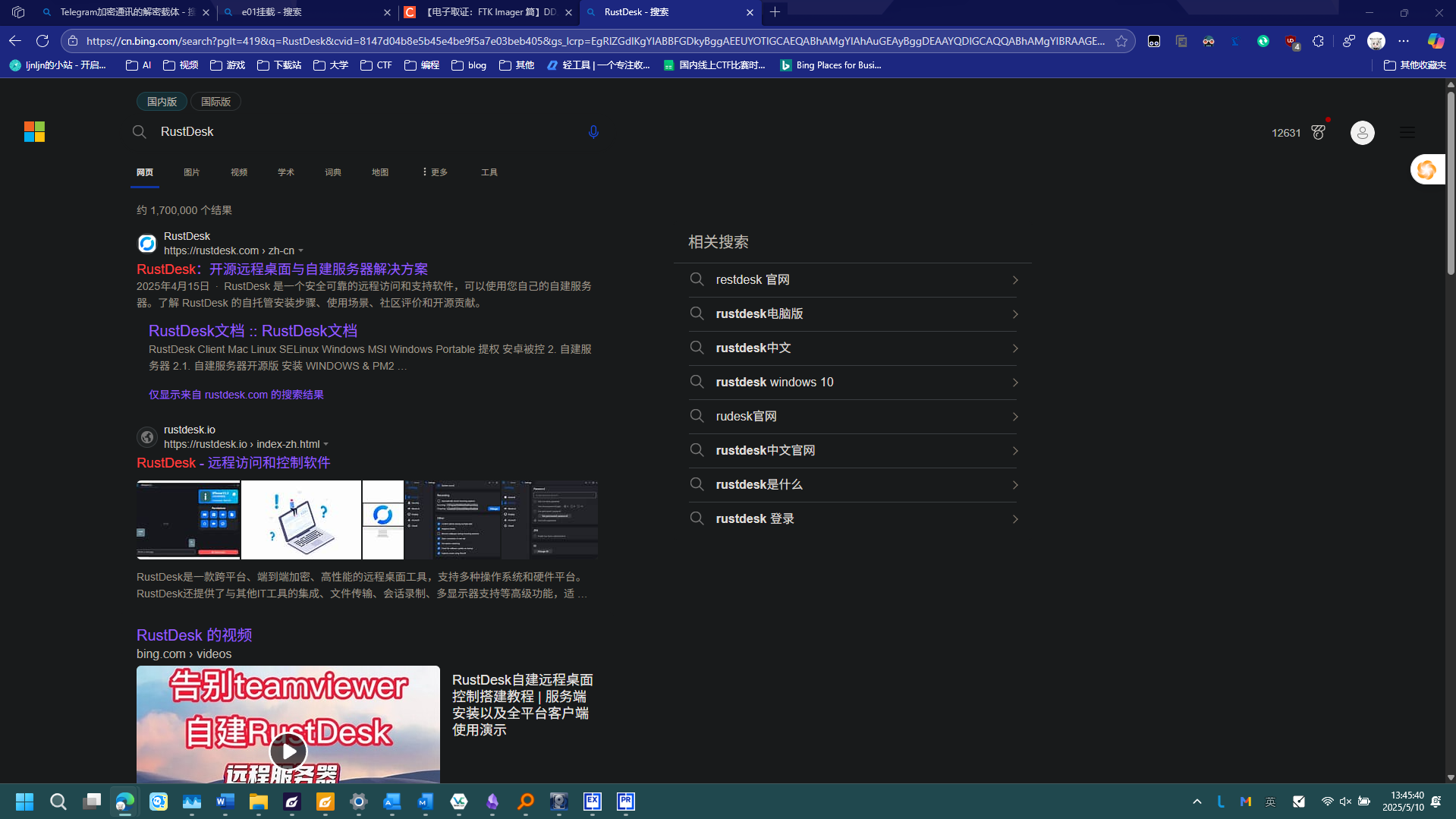Open the Bing hamburger menu

click(1407, 132)
